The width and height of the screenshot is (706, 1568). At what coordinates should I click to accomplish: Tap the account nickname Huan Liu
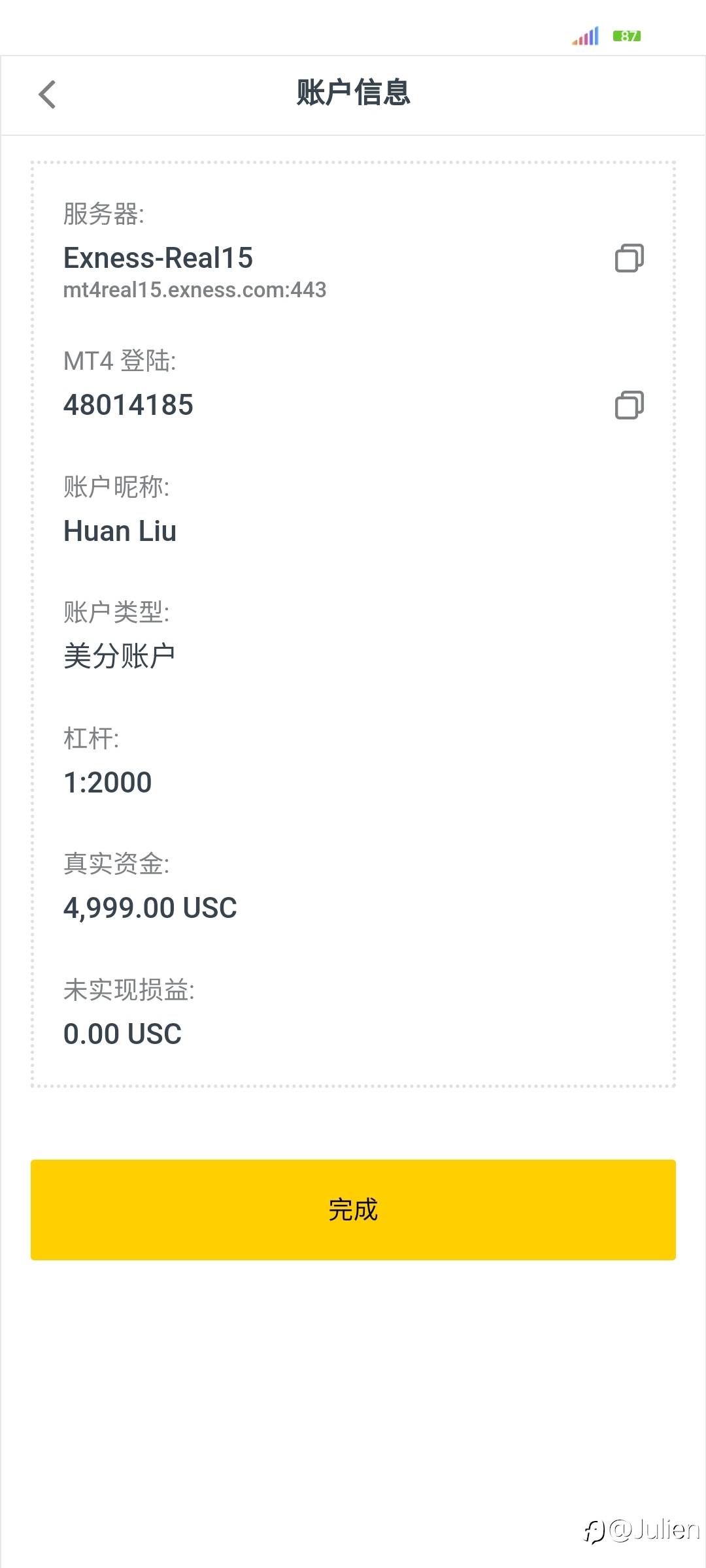pyautogui.click(x=120, y=531)
